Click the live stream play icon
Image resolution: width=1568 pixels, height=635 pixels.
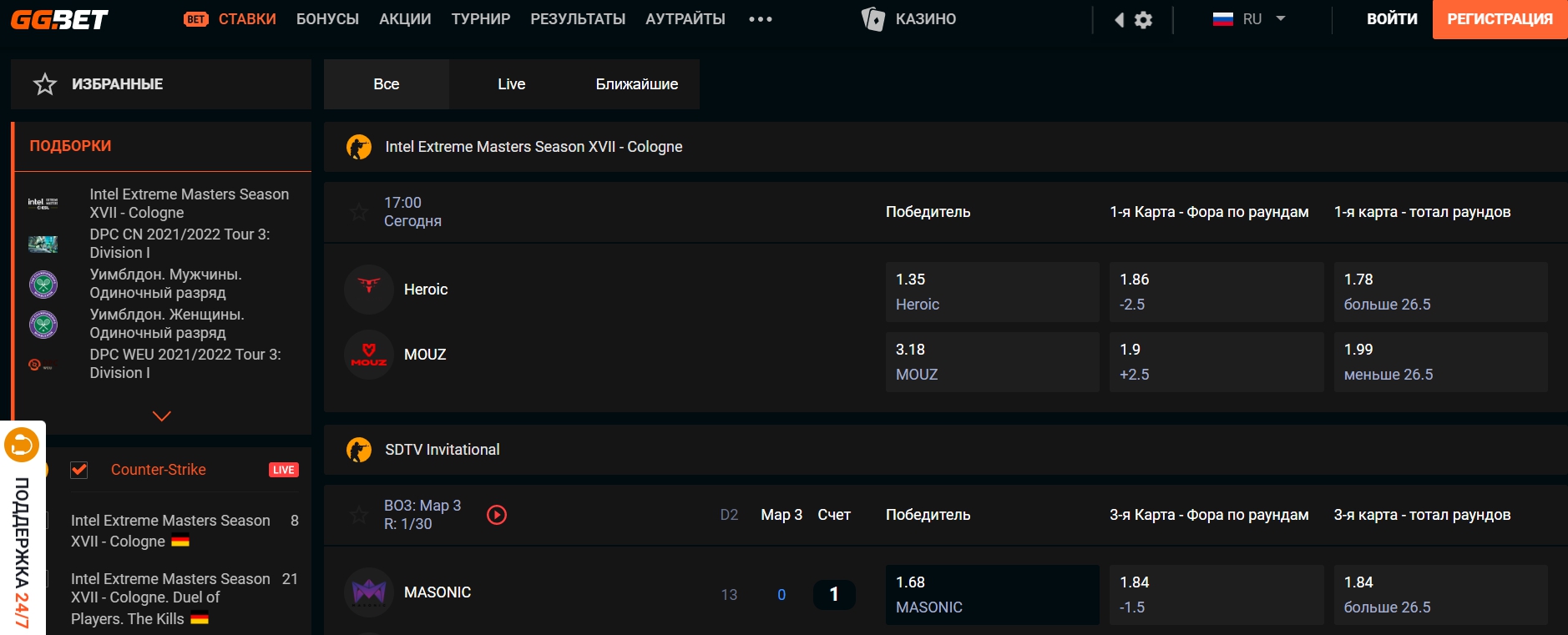[497, 515]
